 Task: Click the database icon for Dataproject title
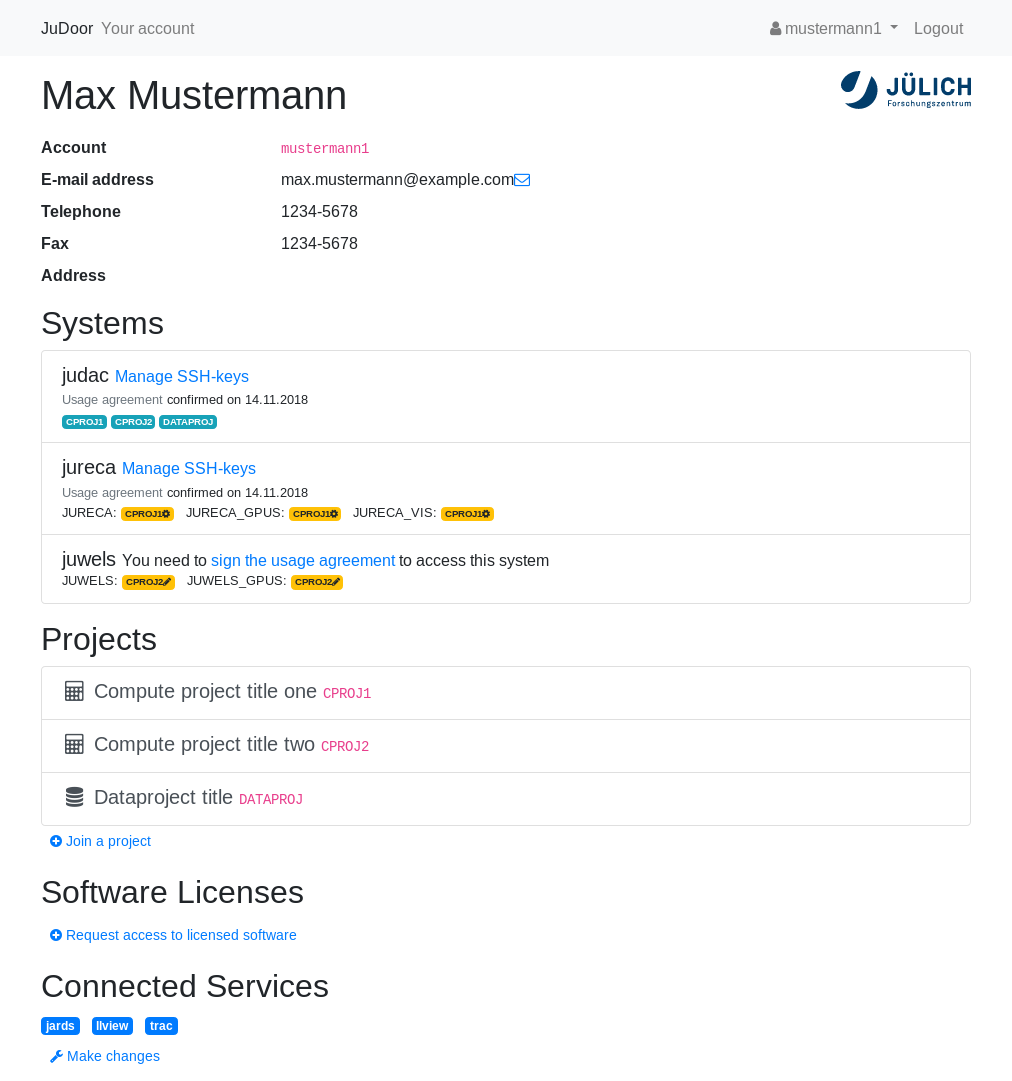pyautogui.click(x=74, y=798)
